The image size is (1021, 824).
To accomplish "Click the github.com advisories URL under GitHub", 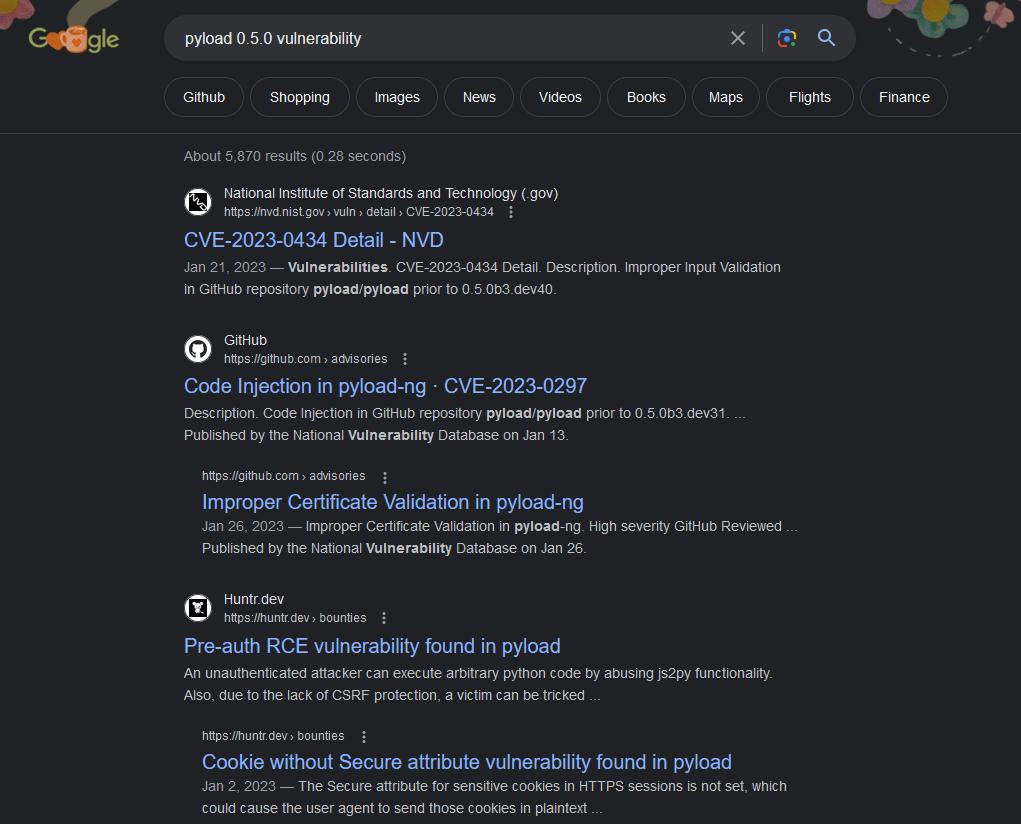I will pos(305,359).
